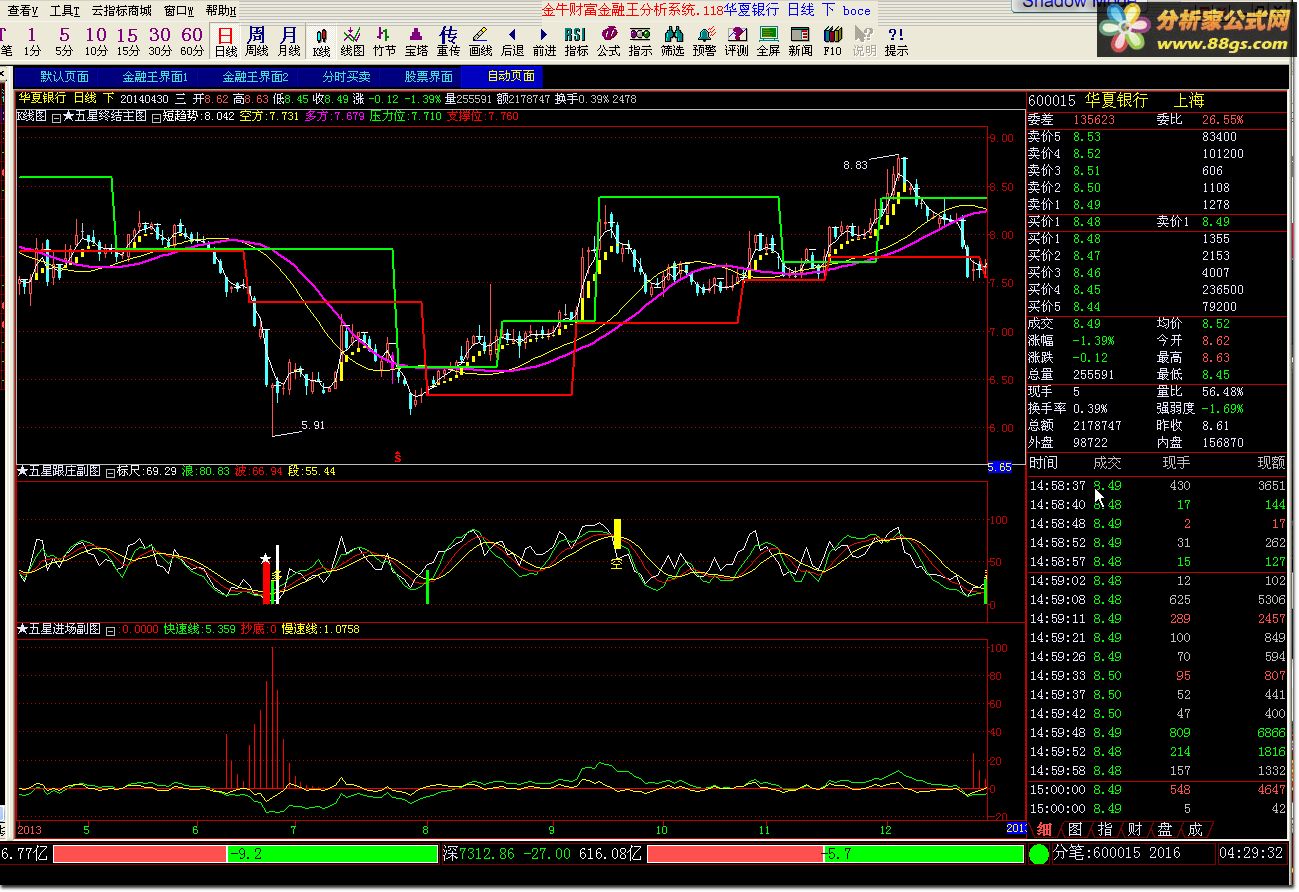Switch to 默认页面 tab

pos(64,76)
